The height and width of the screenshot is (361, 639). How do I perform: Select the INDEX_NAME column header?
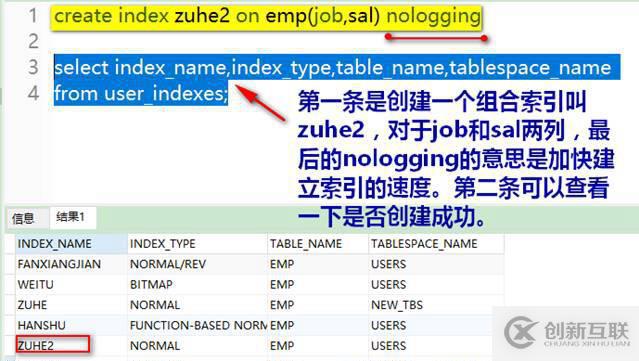(x=71, y=244)
